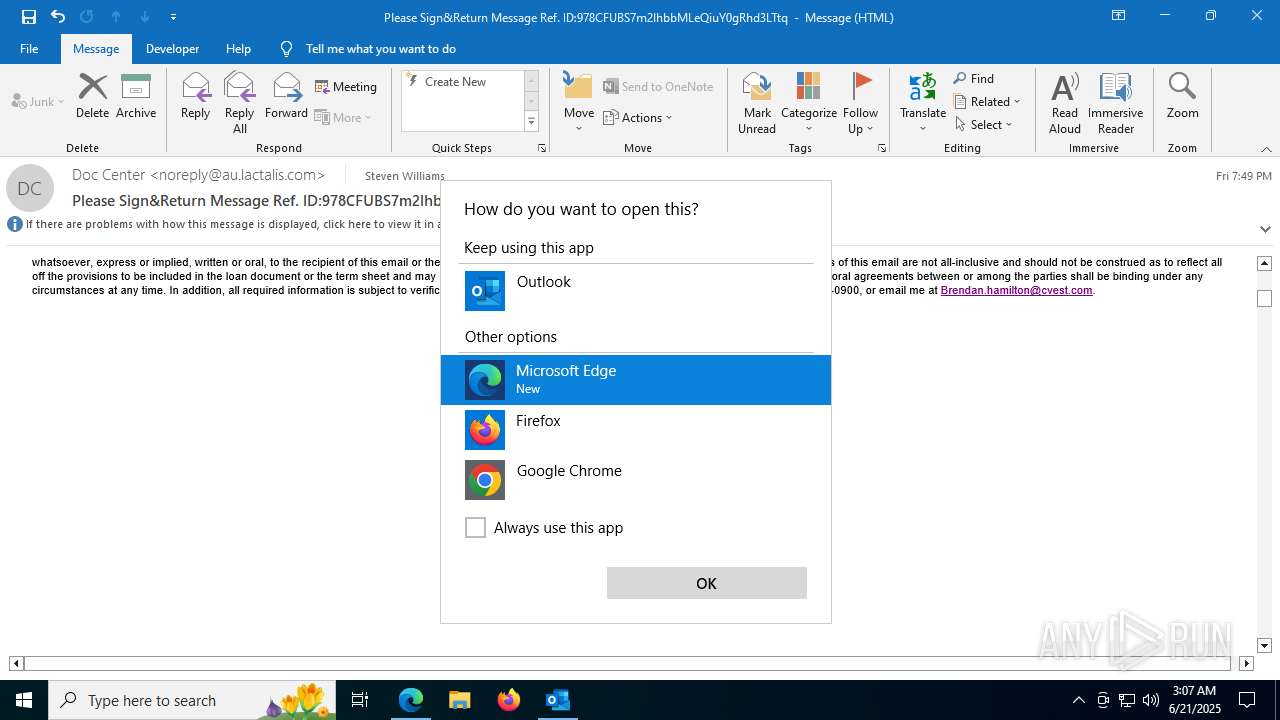The height and width of the screenshot is (720, 1280).
Task: Click Find in Editing group
Action: click(974, 79)
